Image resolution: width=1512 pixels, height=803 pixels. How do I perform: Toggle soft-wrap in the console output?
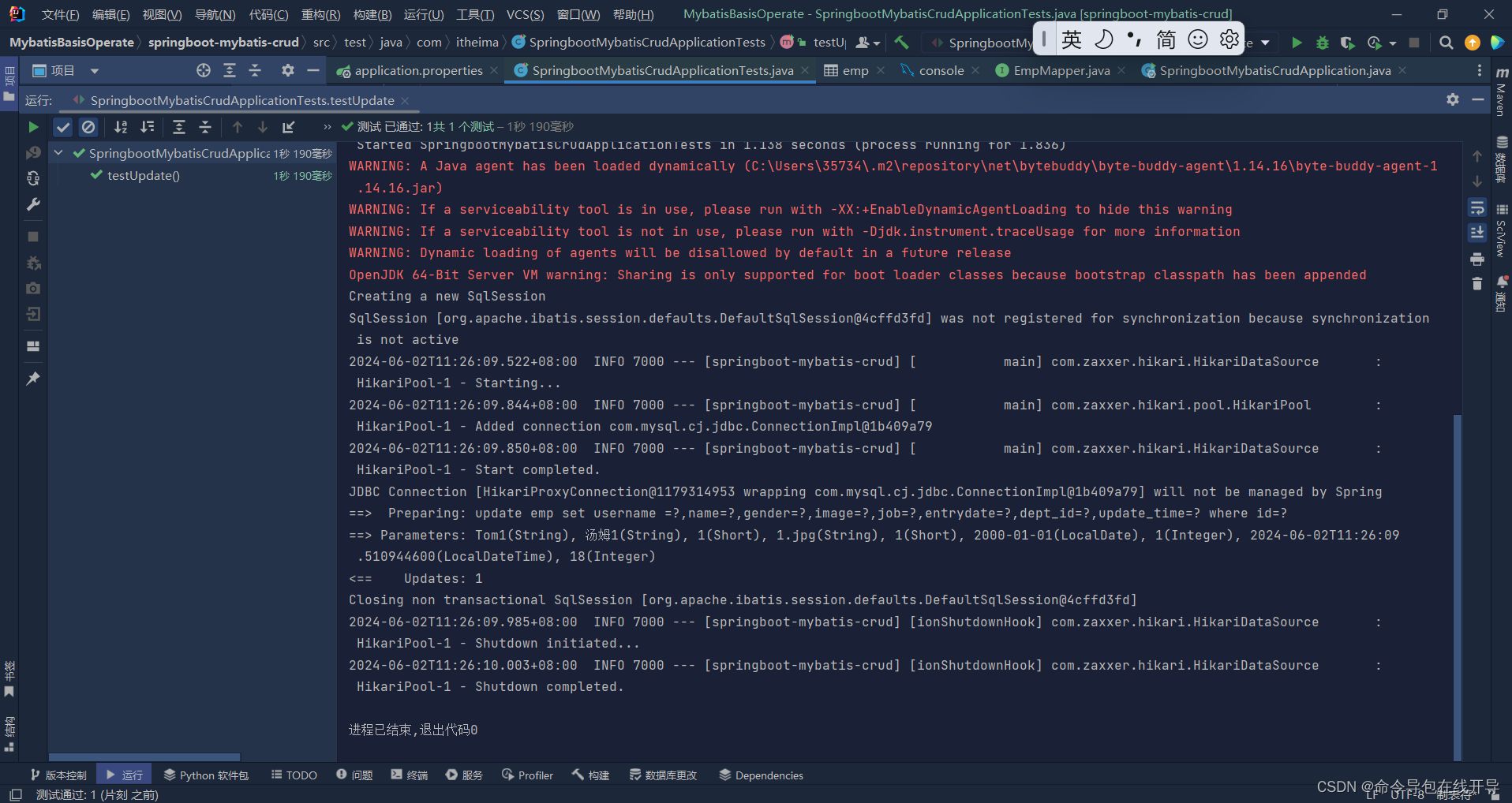click(x=1478, y=207)
